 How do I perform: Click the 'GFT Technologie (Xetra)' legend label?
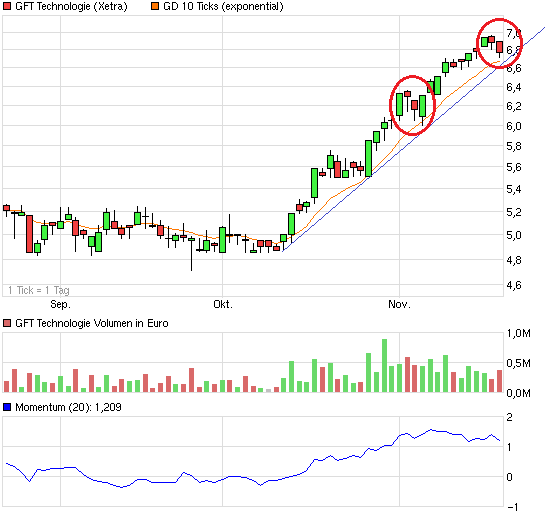71,6
